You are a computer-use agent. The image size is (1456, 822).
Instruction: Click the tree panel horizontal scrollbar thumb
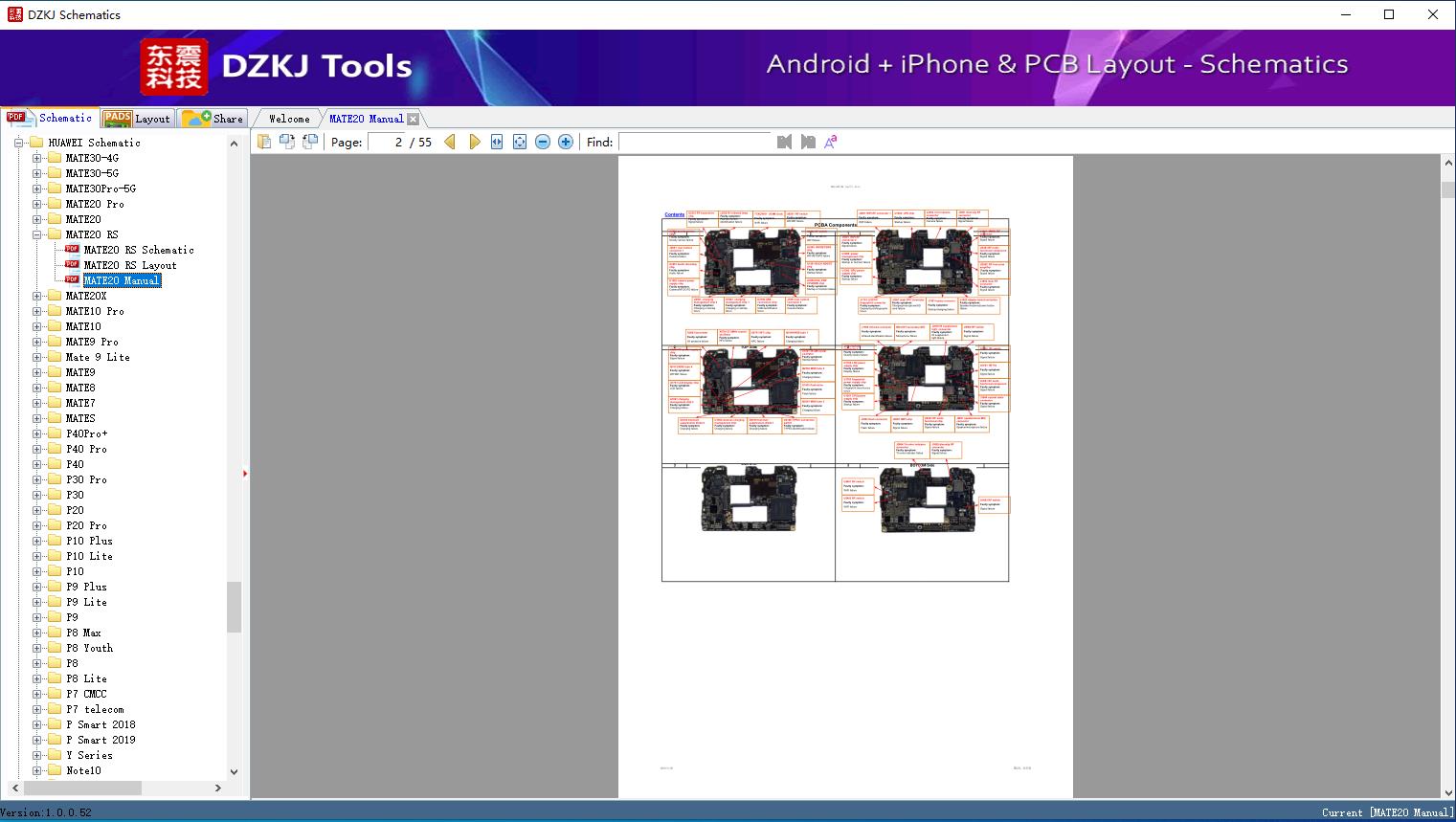point(82,788)
